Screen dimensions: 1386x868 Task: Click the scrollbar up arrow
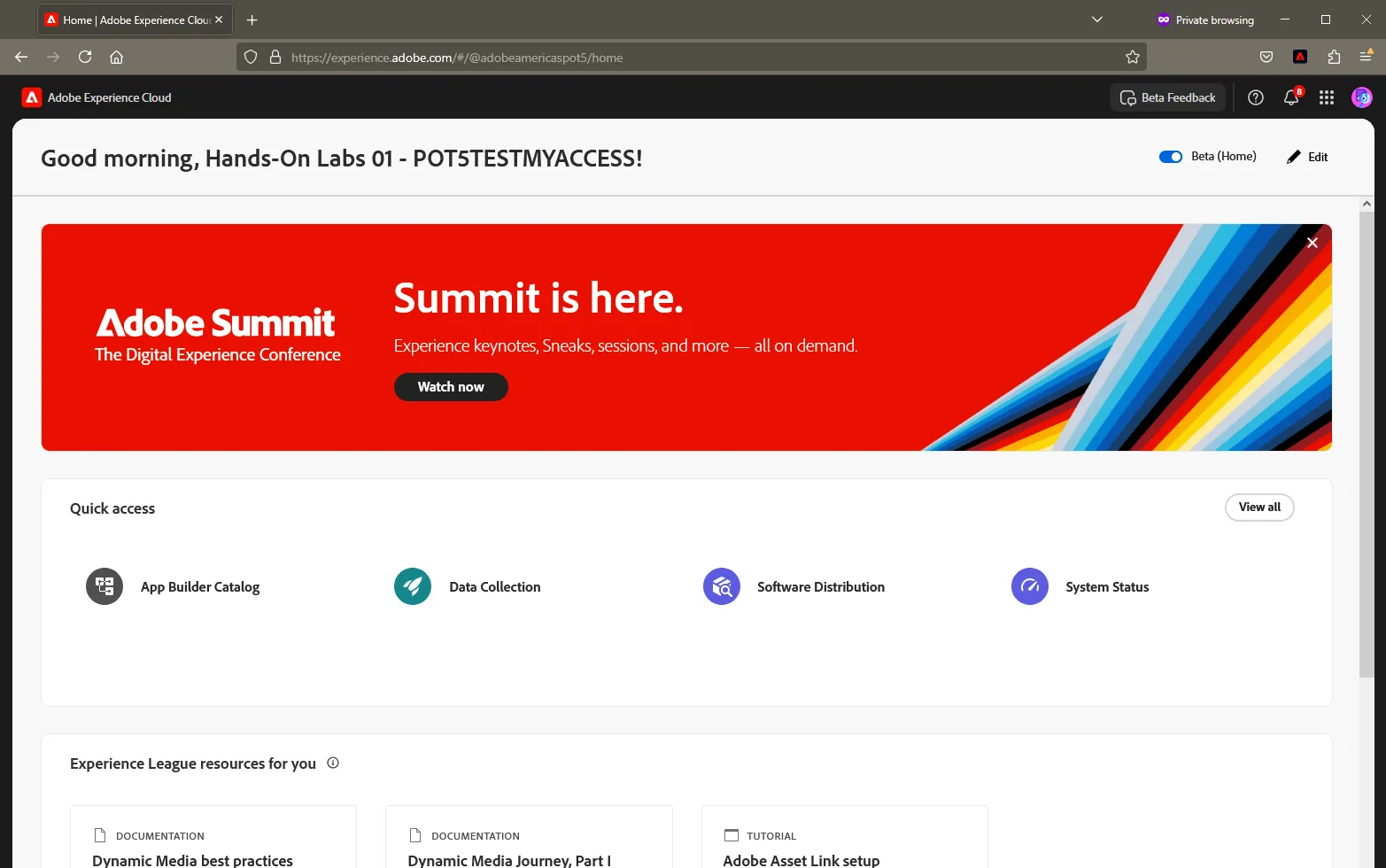click(x=1367, y=204)
